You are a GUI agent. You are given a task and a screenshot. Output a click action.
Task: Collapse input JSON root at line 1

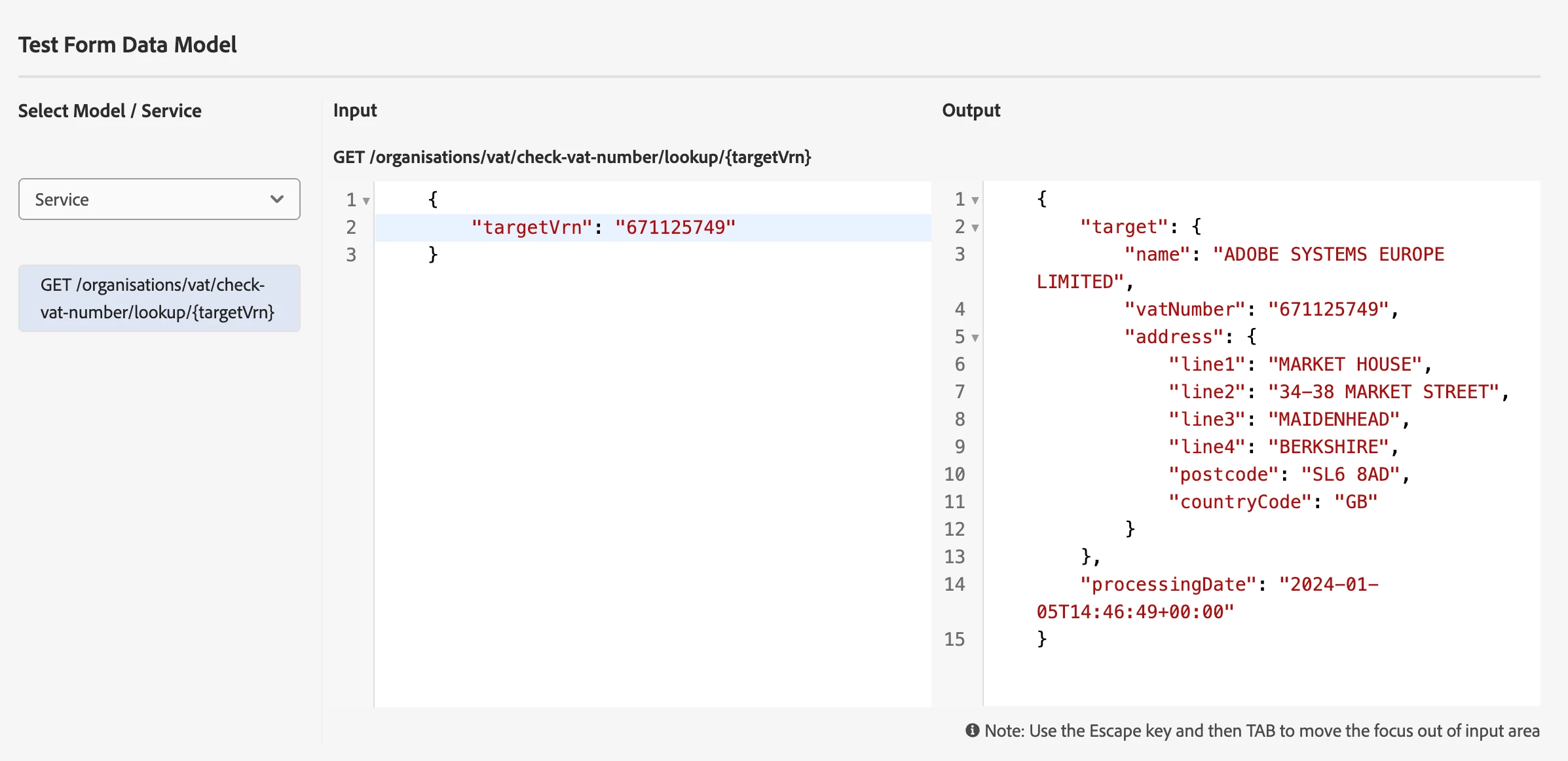point(366,201)
